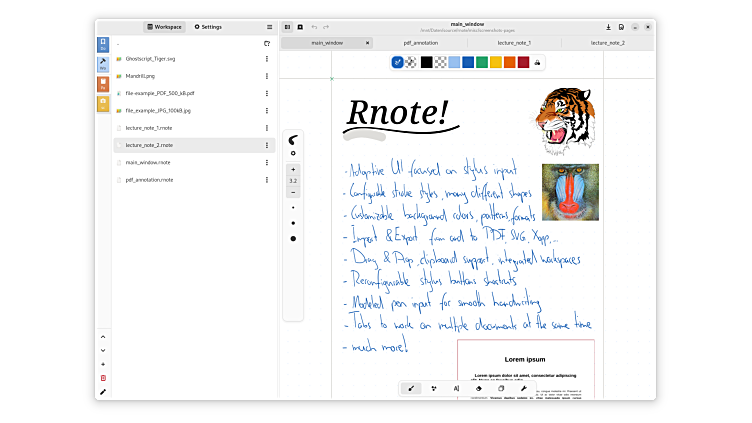Viewport: 752px width, 423px height.
Task: Open options menu for file_example_JPG_100kB.jpg
Action: click(267, 111)
